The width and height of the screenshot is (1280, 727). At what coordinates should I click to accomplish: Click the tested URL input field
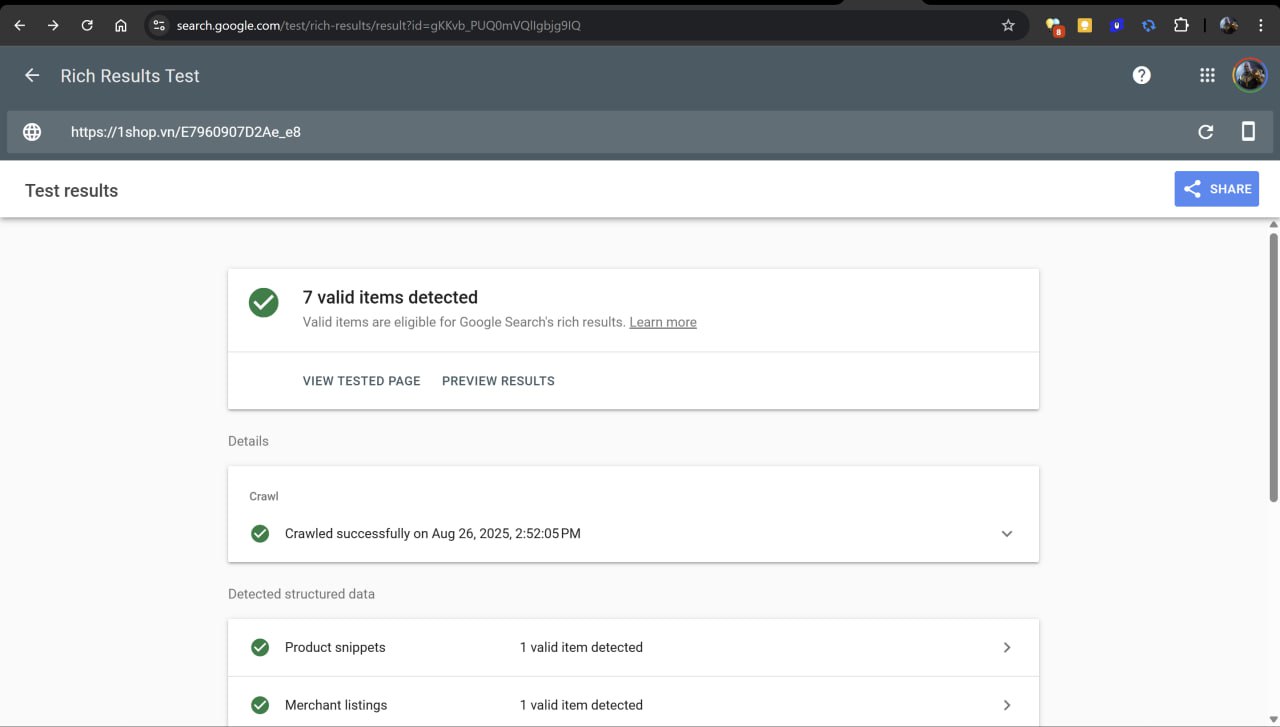click(600, 132)
